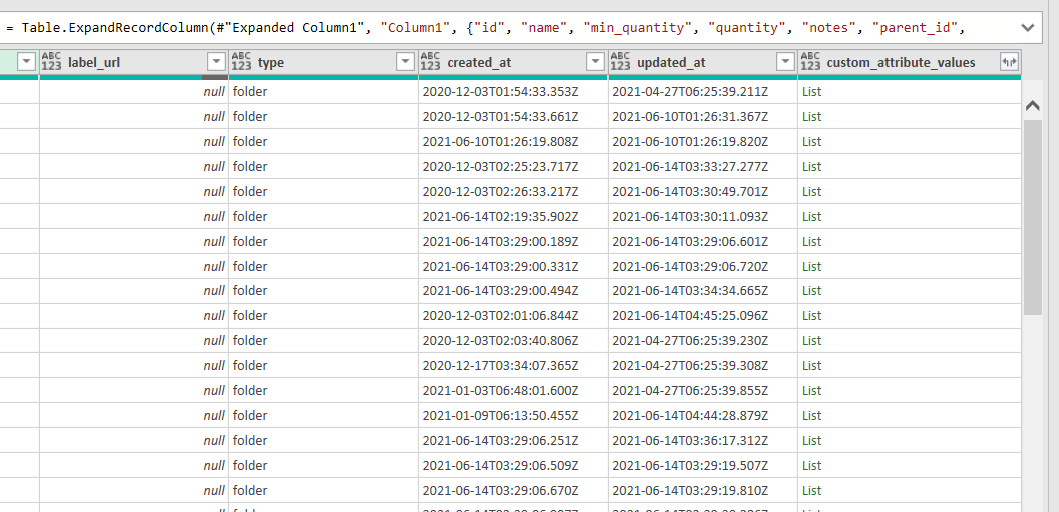1059x512 pixels.
Task: Select cell created_at 2020-12-03T02:26:33.217Z
Action: coord(513,191)
